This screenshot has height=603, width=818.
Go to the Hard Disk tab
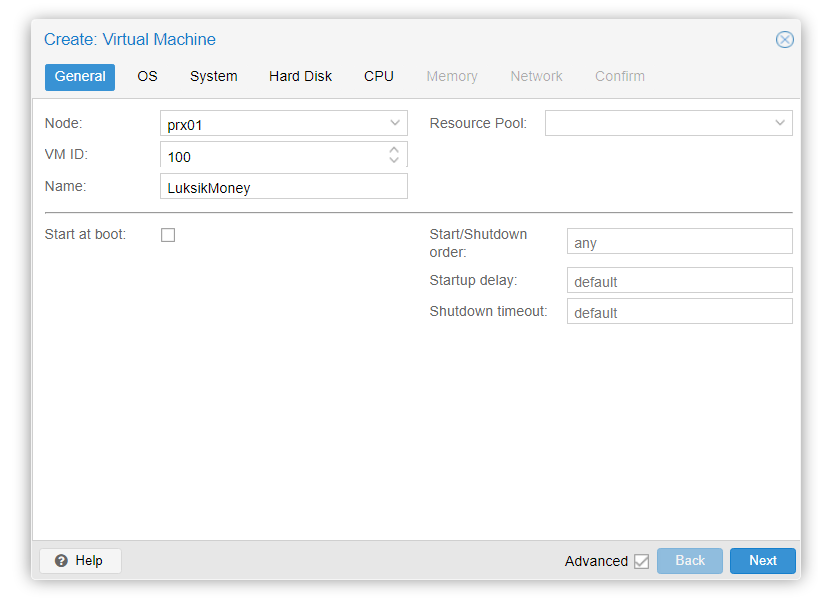[300, 77]
